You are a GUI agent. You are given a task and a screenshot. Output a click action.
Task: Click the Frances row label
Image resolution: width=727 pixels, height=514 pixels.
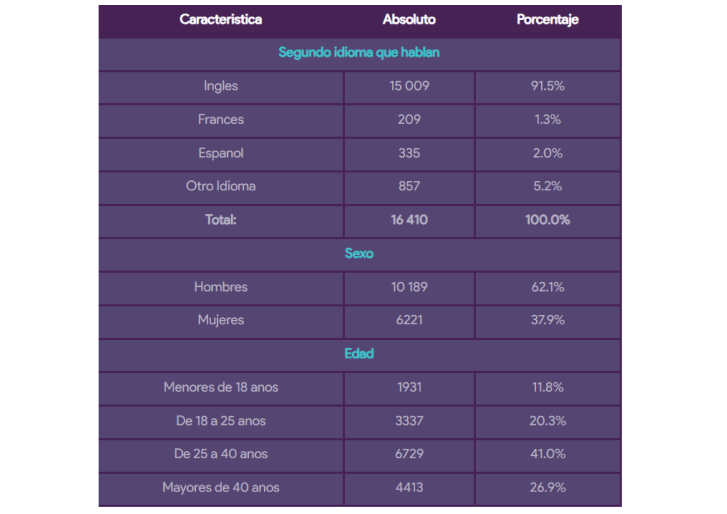tap(221, 119)
